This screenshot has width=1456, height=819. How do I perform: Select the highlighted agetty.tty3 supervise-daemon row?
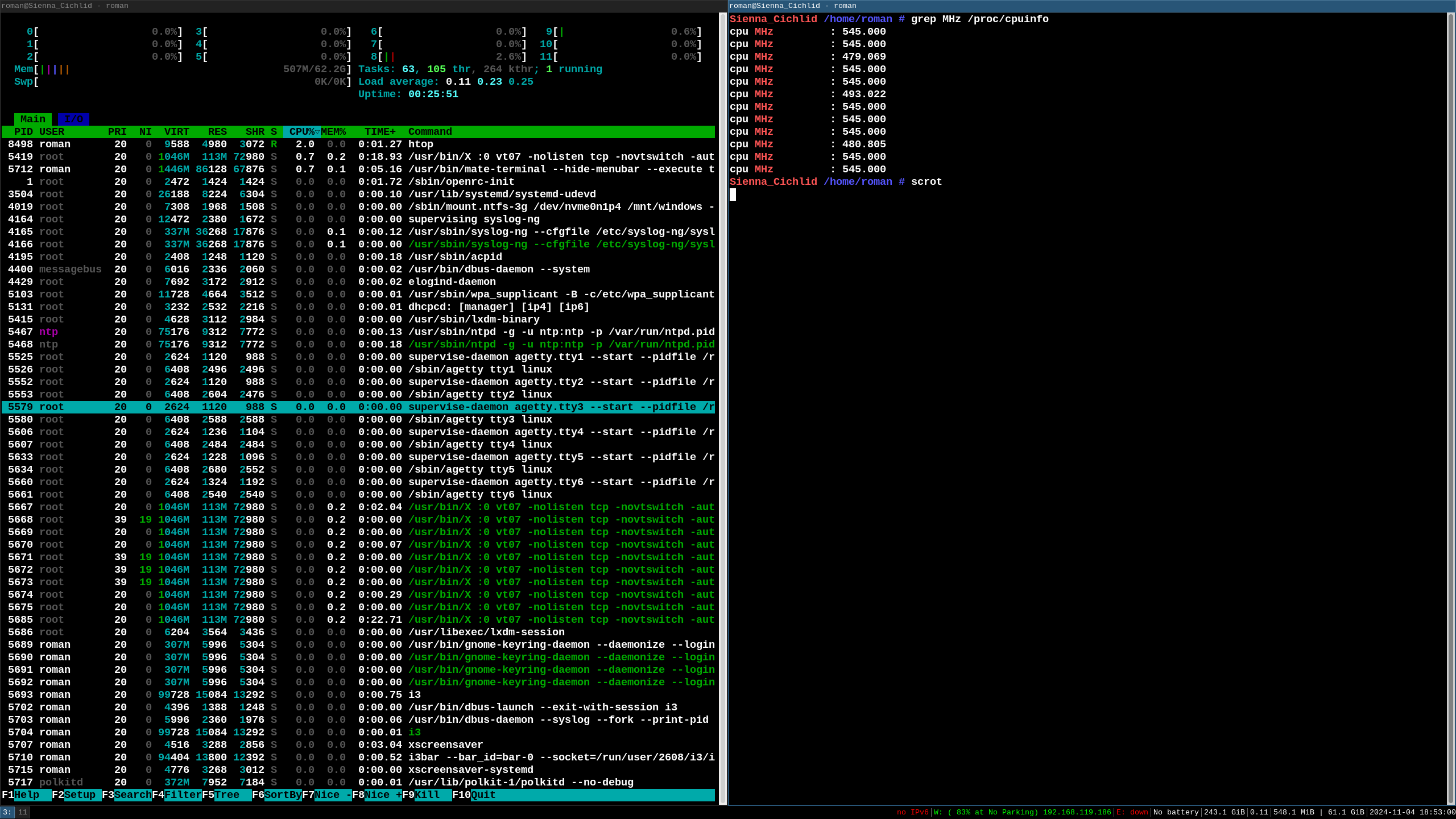click(358, 407)
